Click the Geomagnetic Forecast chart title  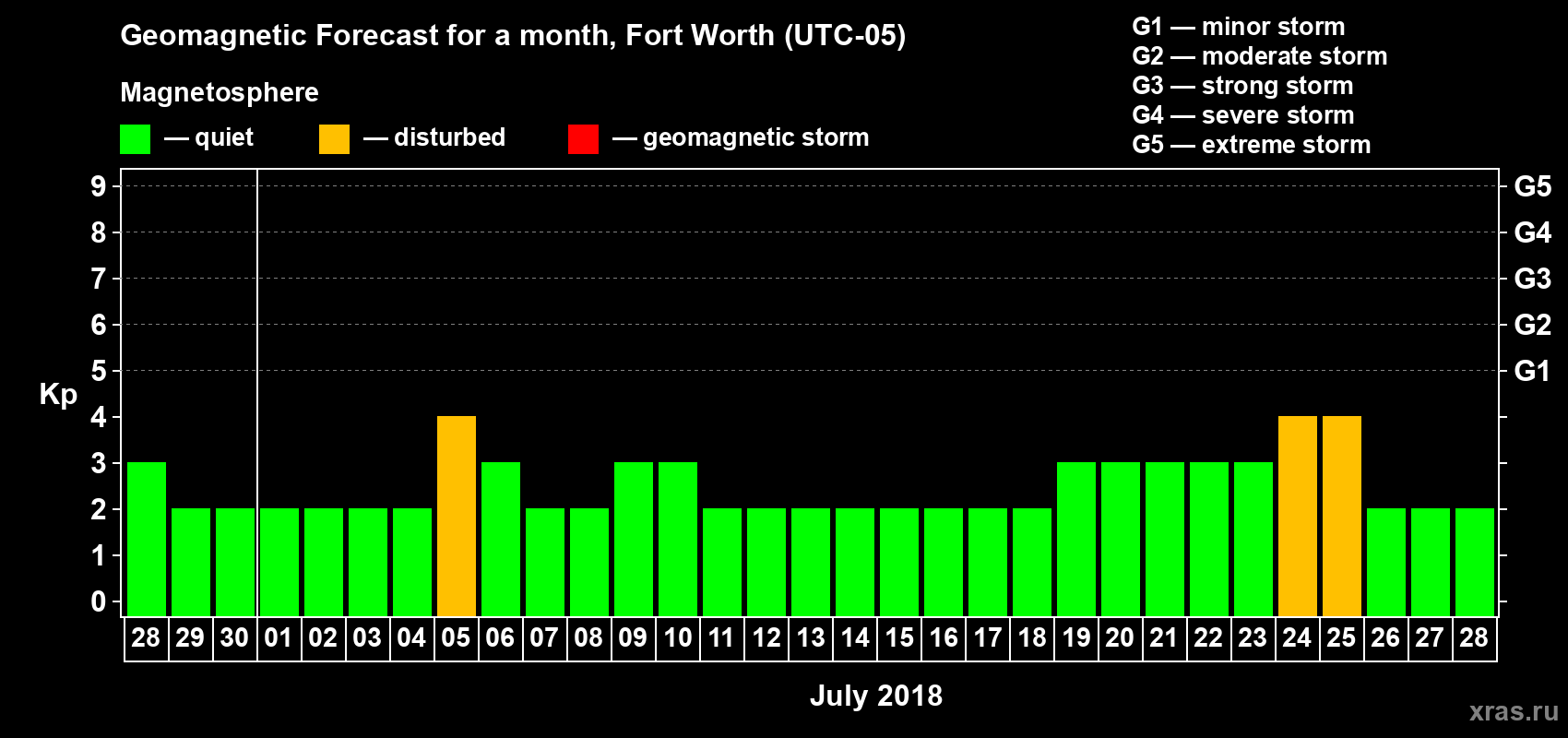pos(513,35)
